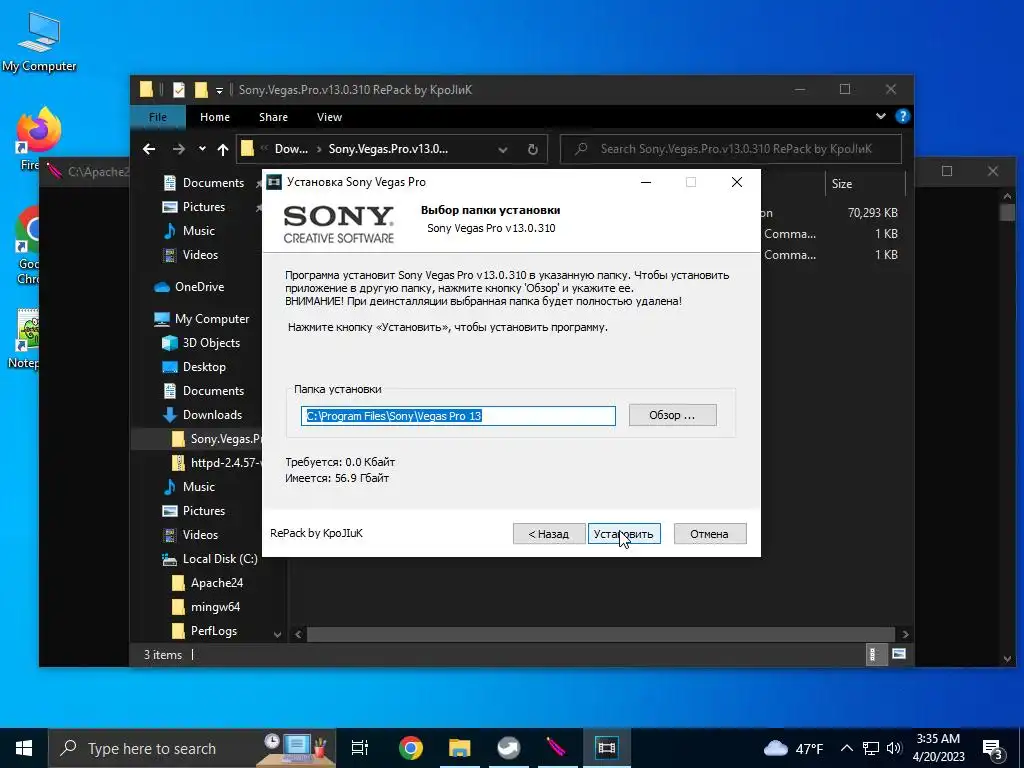
Task: Open File Explorer from taskbar
Action: [459, 748]
